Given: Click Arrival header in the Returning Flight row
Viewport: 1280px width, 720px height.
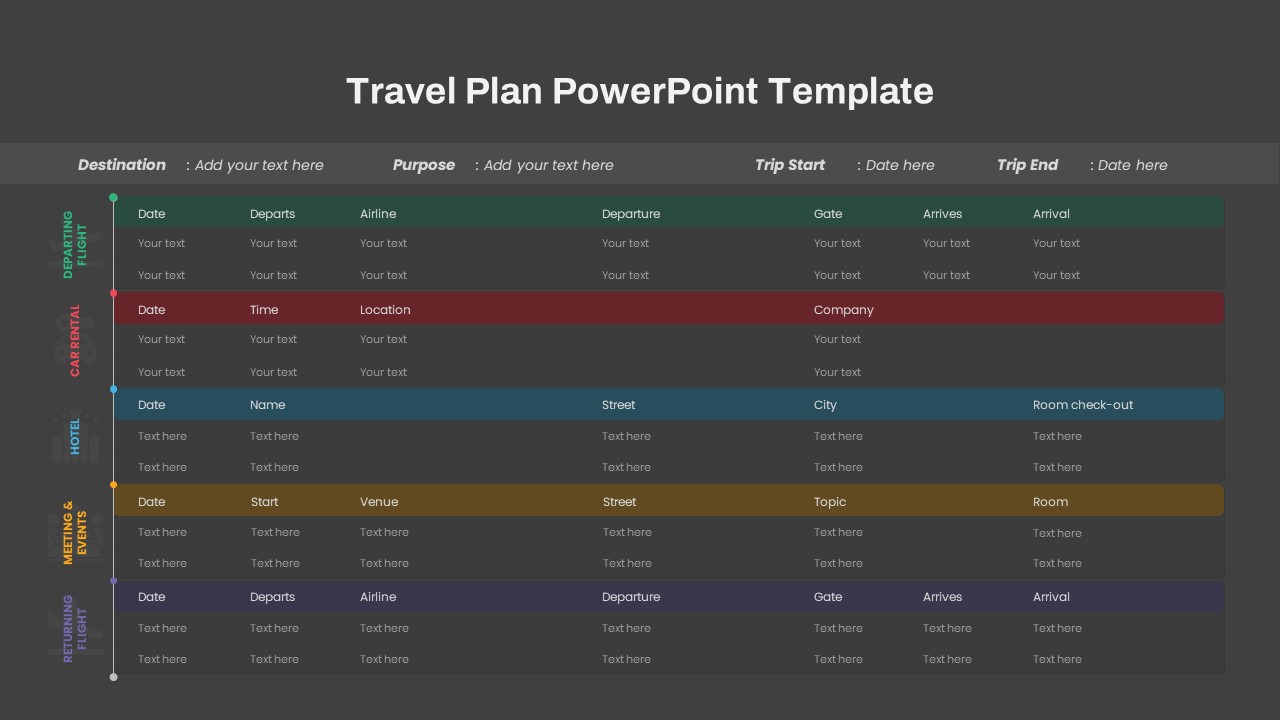Looking at the screenshot, I should point(1051,597).
